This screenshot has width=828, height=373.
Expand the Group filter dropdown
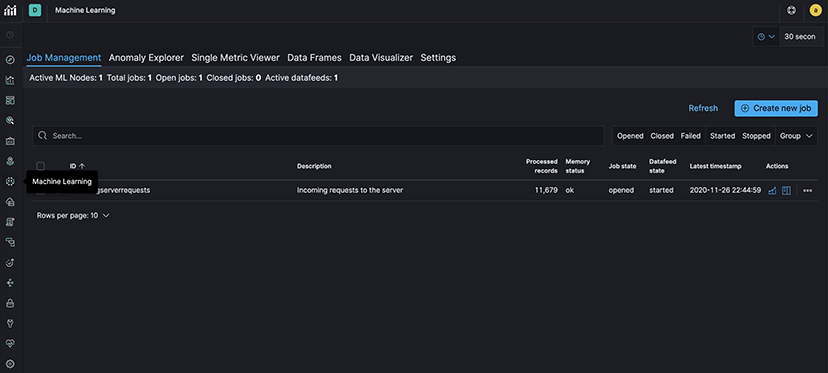(796, 136)
